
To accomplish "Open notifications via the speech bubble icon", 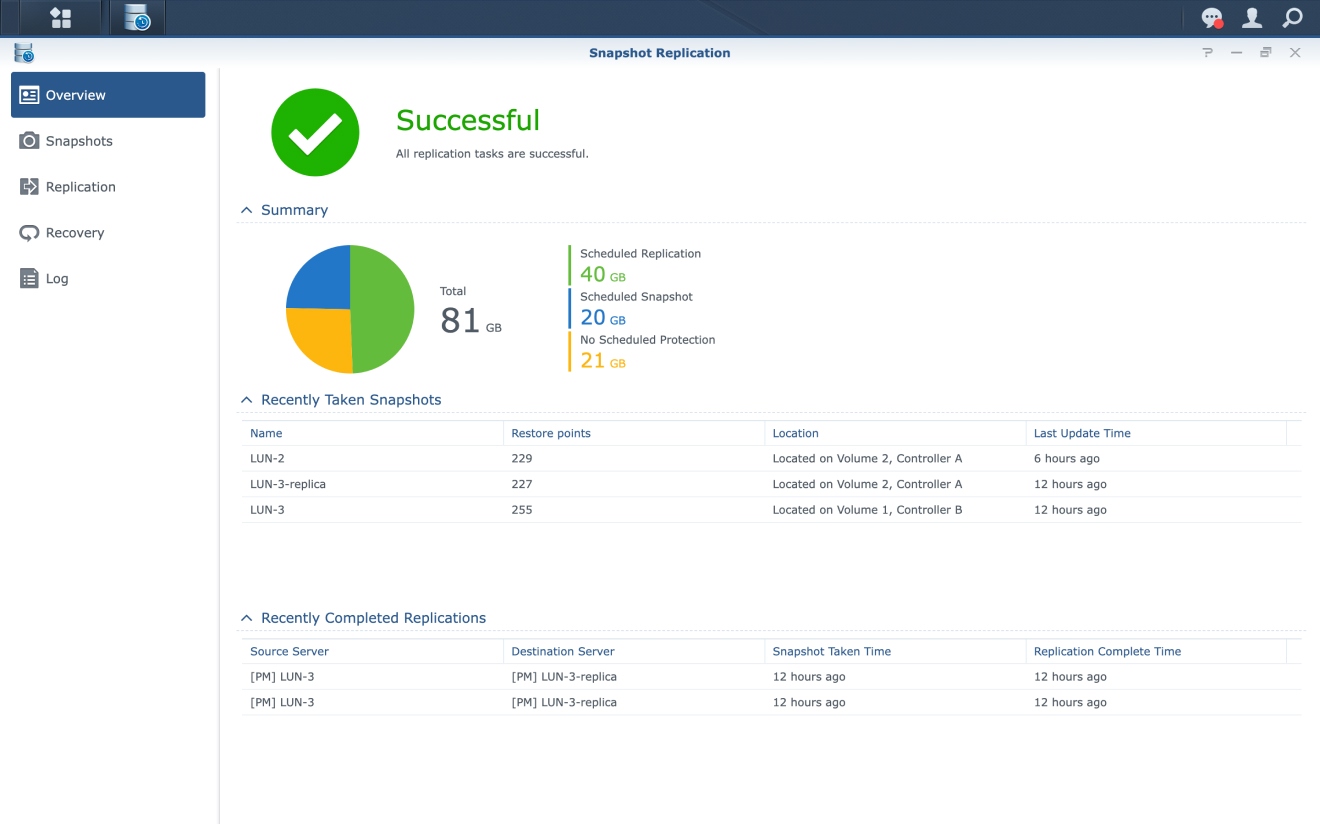I will tap(1212, 18).
